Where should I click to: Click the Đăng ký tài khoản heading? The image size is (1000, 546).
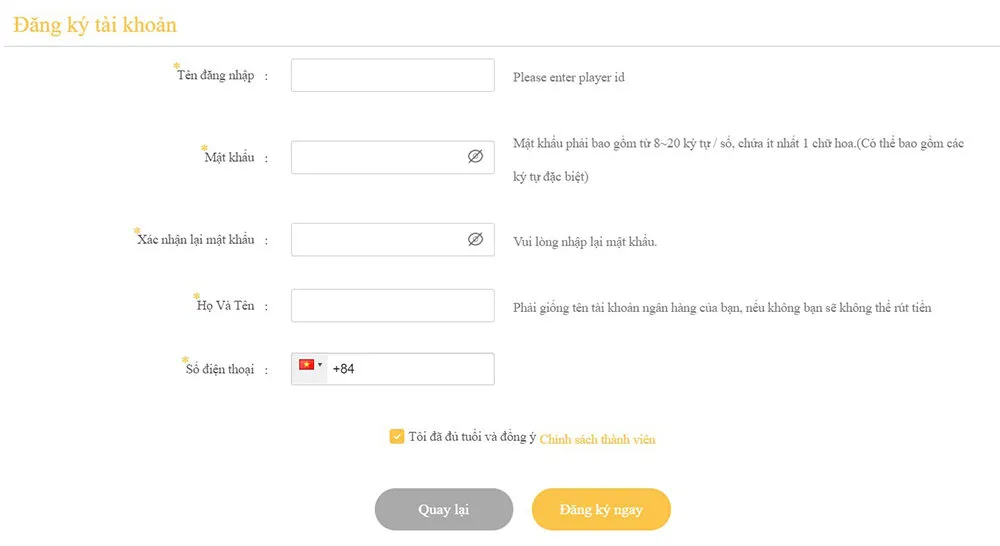(96, 25)
